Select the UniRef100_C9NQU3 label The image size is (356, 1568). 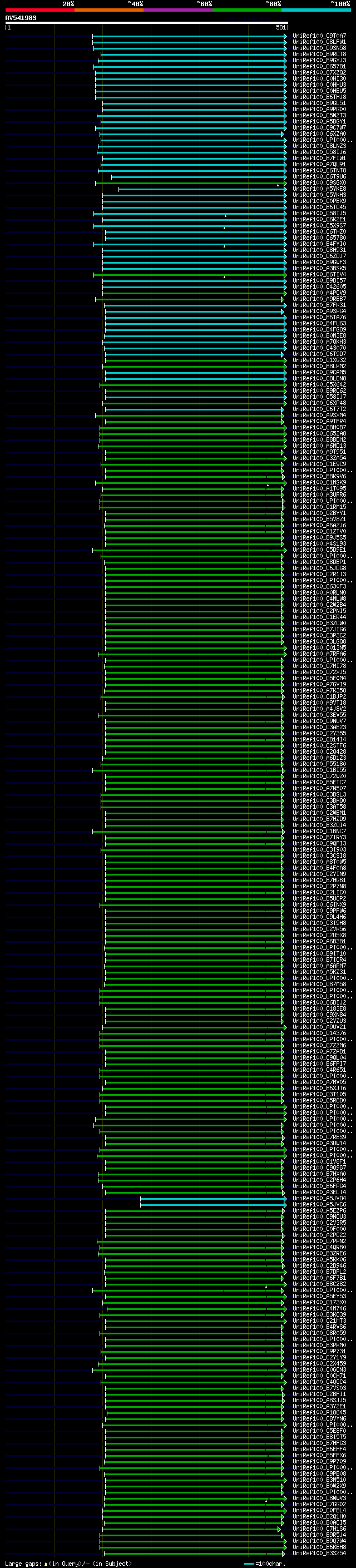pos(319,1216)
